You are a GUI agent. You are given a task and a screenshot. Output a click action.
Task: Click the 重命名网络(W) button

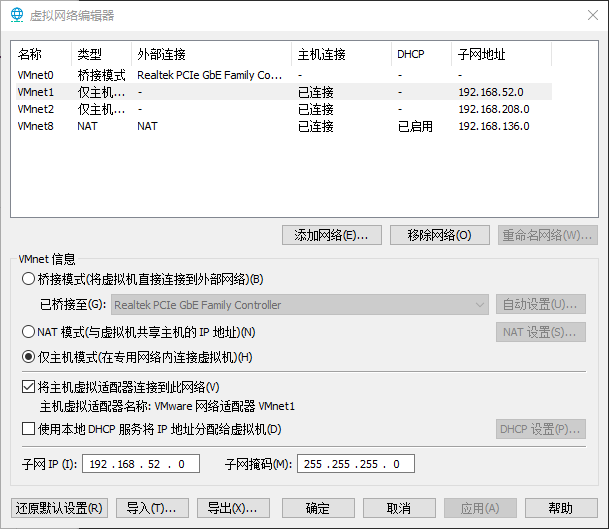point(548,235)
